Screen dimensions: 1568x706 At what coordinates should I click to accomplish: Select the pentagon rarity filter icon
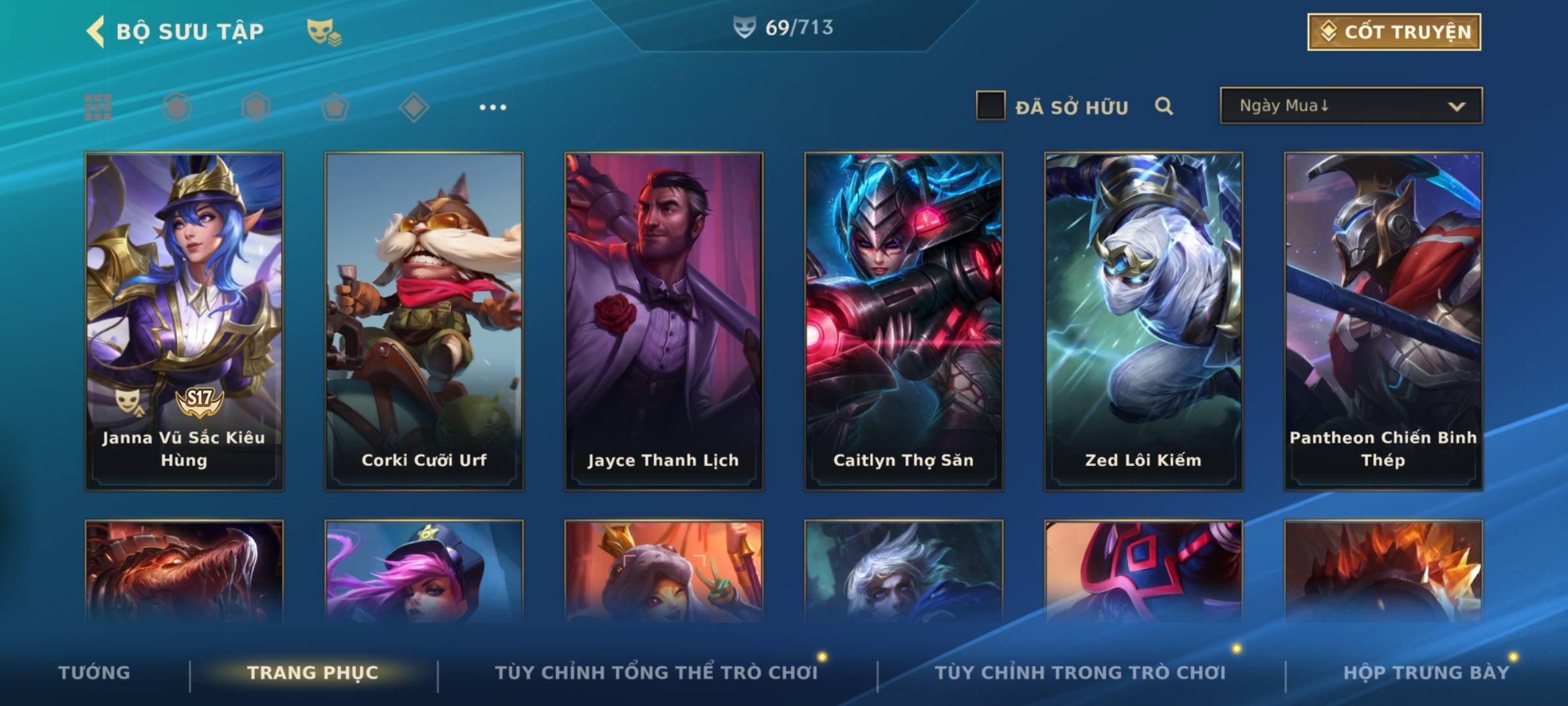point(335,107)
